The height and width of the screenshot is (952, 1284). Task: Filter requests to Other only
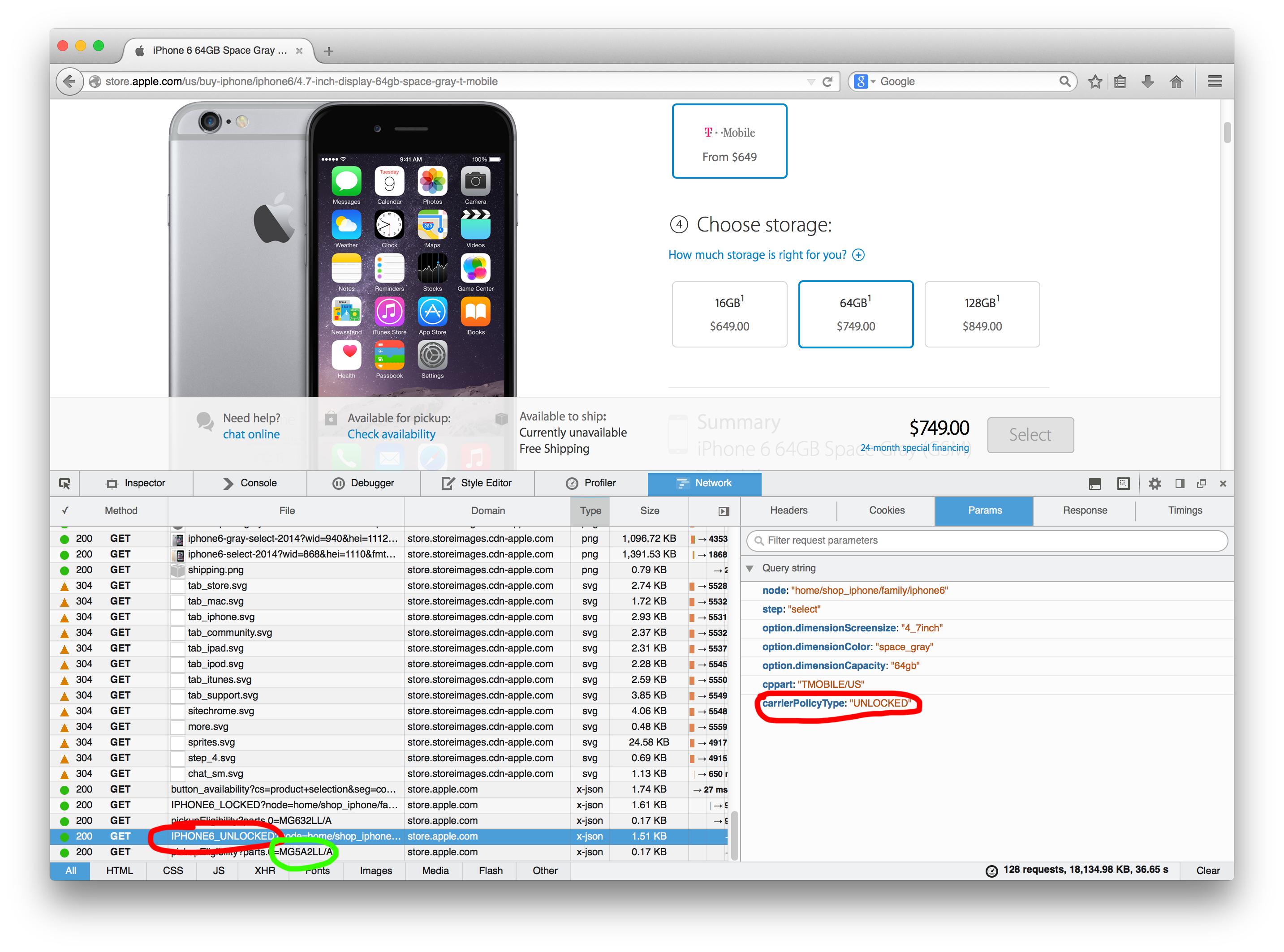tap(545, 871)
